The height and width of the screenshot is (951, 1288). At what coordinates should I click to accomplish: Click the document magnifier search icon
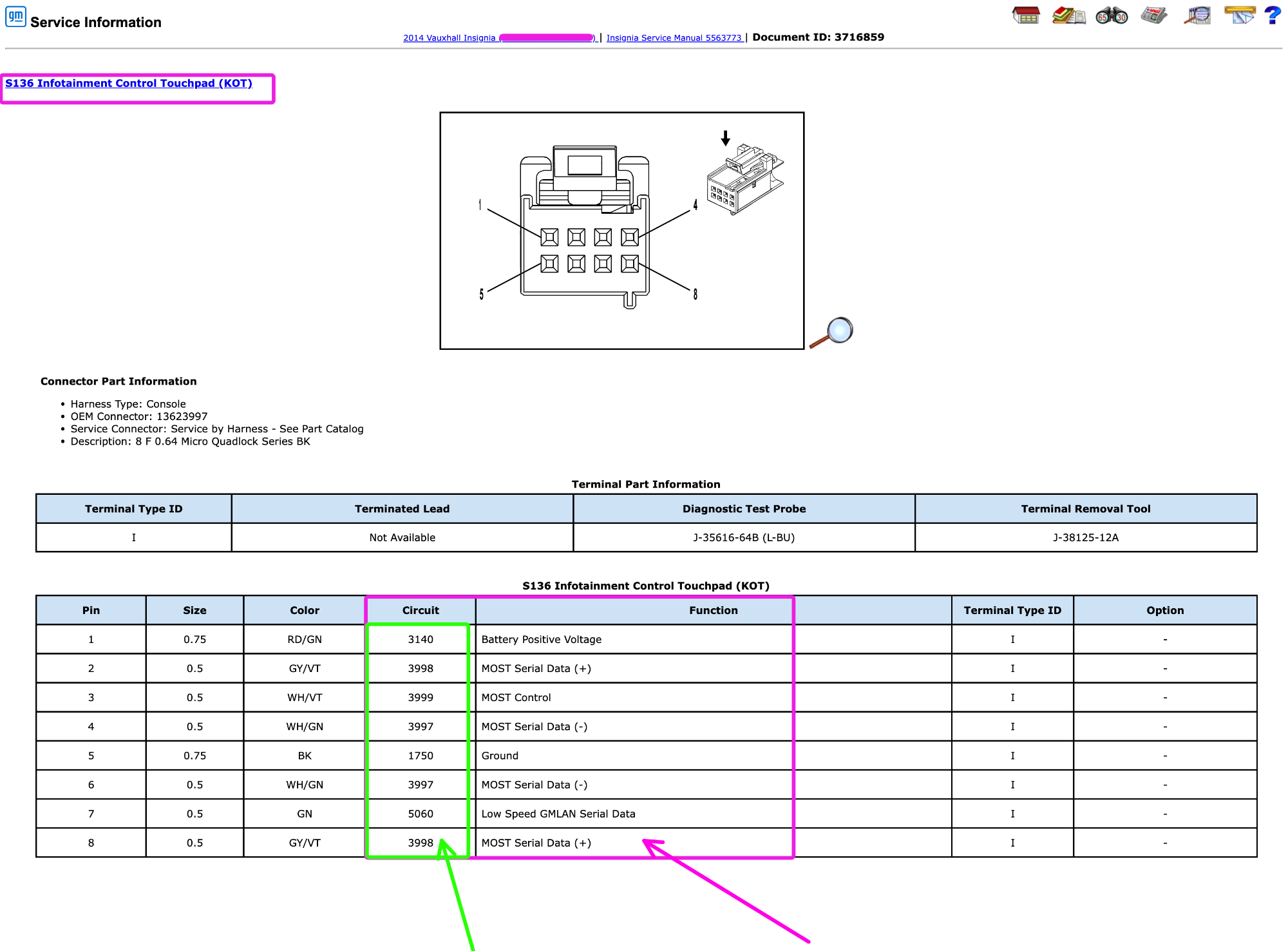1197,15
